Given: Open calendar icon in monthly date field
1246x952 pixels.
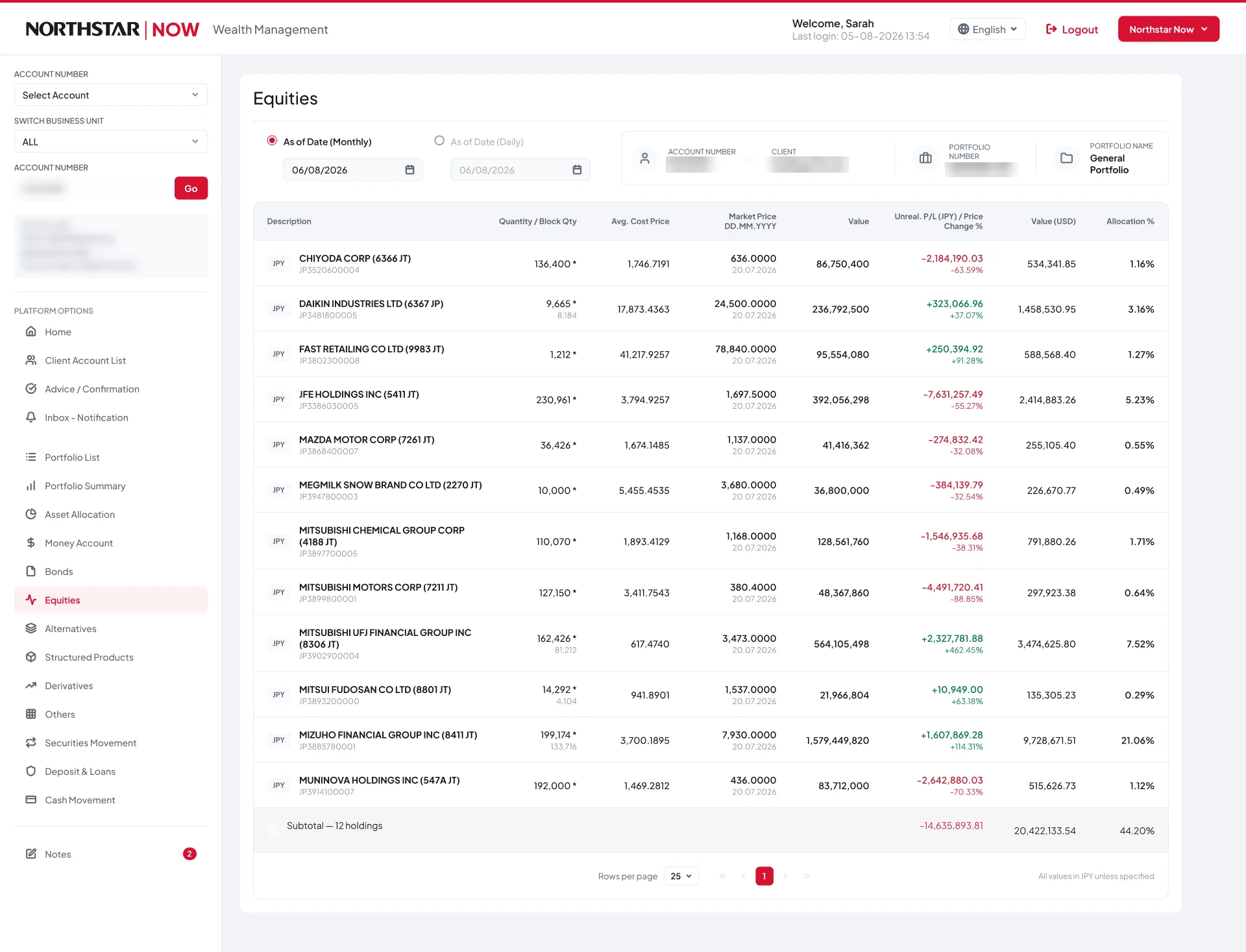Looking at the screenshot, I should click(409, 170).
